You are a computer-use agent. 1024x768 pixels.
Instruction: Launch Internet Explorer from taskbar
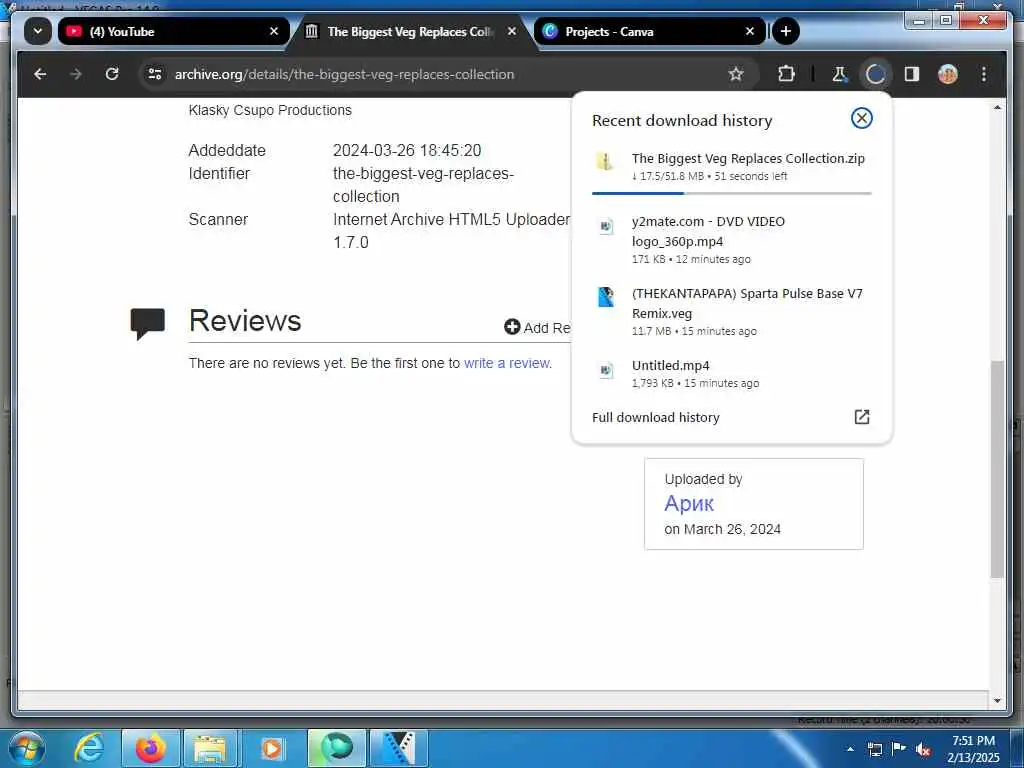[x=89, y=748]
